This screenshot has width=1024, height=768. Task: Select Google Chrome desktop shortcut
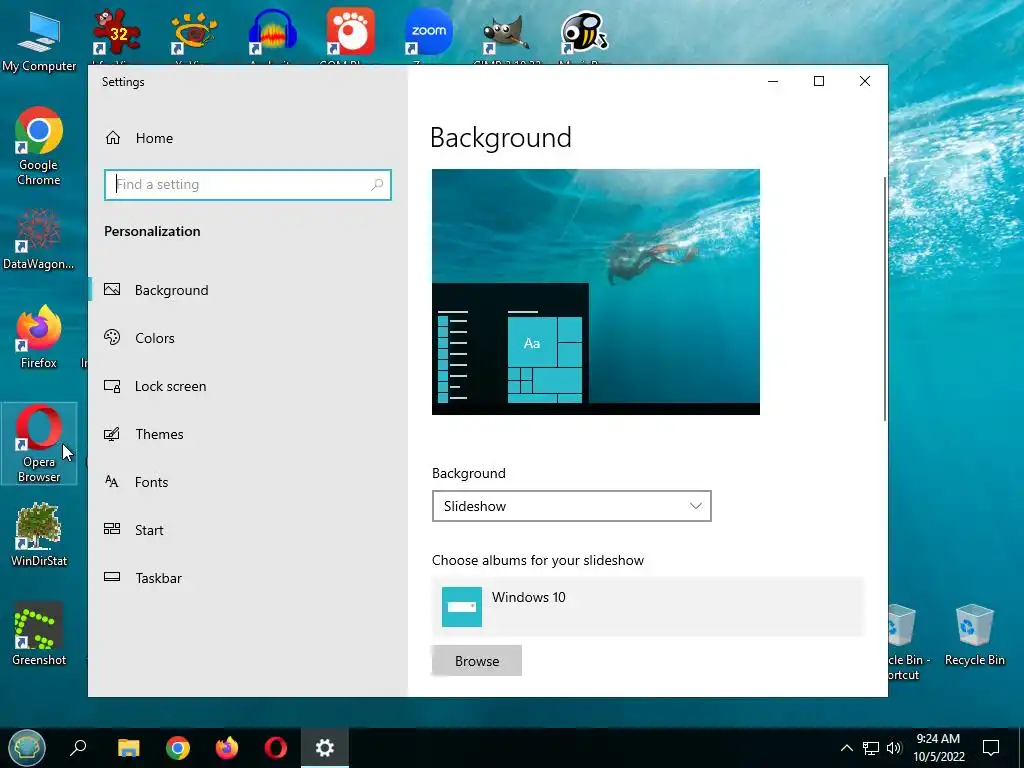[x=39, y=146]
